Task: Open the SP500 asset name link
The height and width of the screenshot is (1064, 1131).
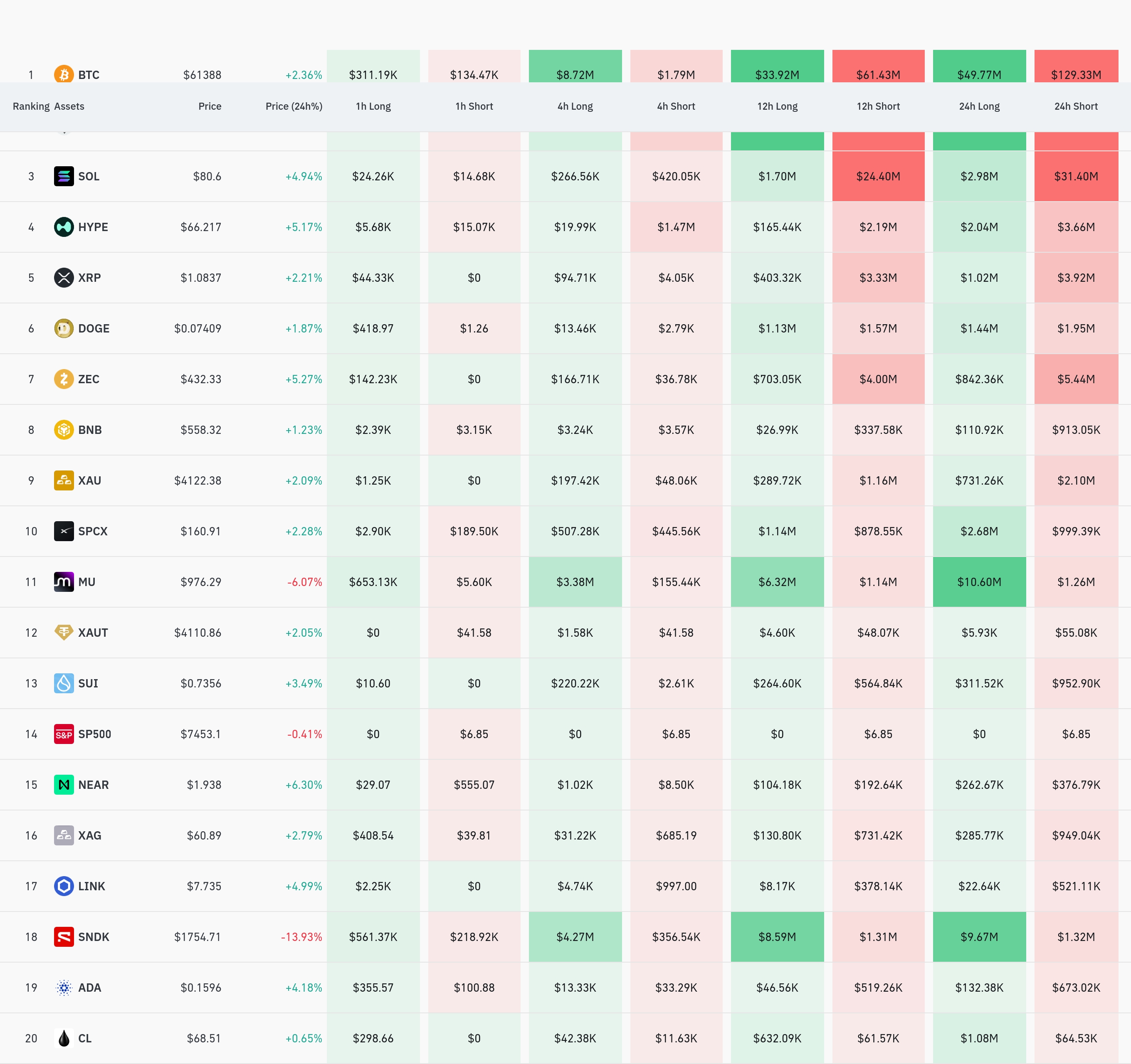Action: 94,734
